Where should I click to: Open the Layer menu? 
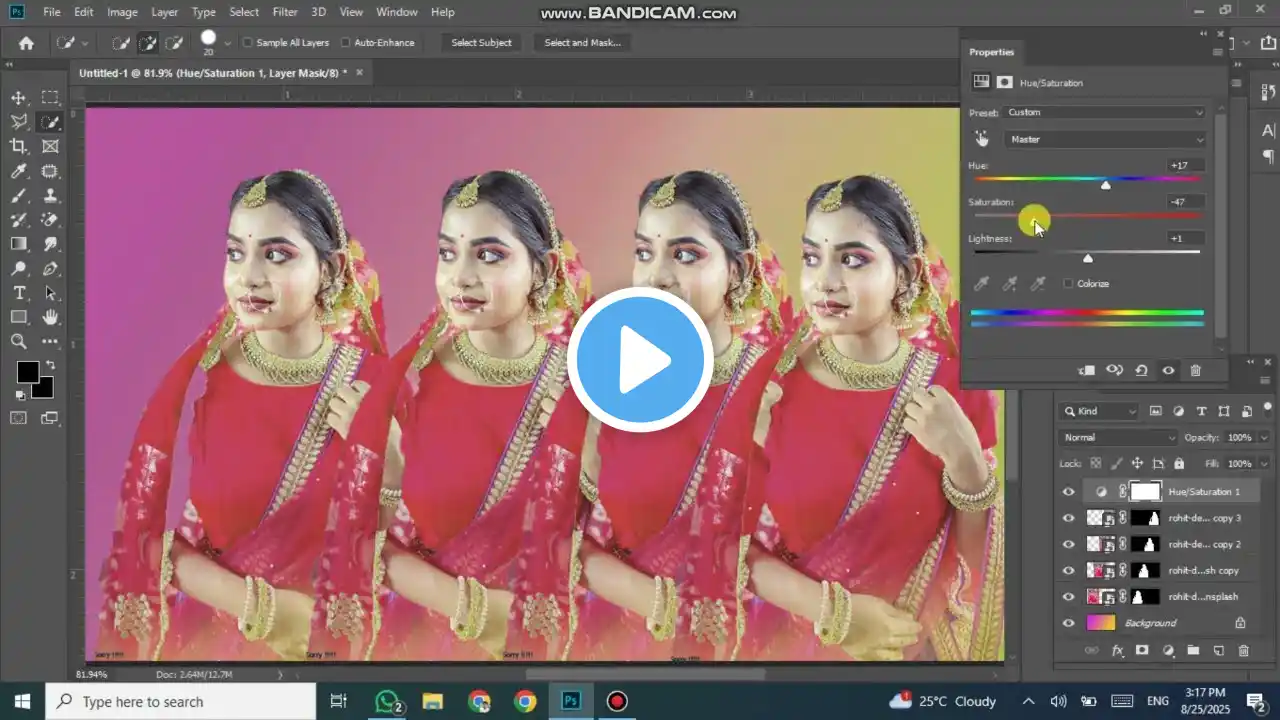(x=164, y=12)
